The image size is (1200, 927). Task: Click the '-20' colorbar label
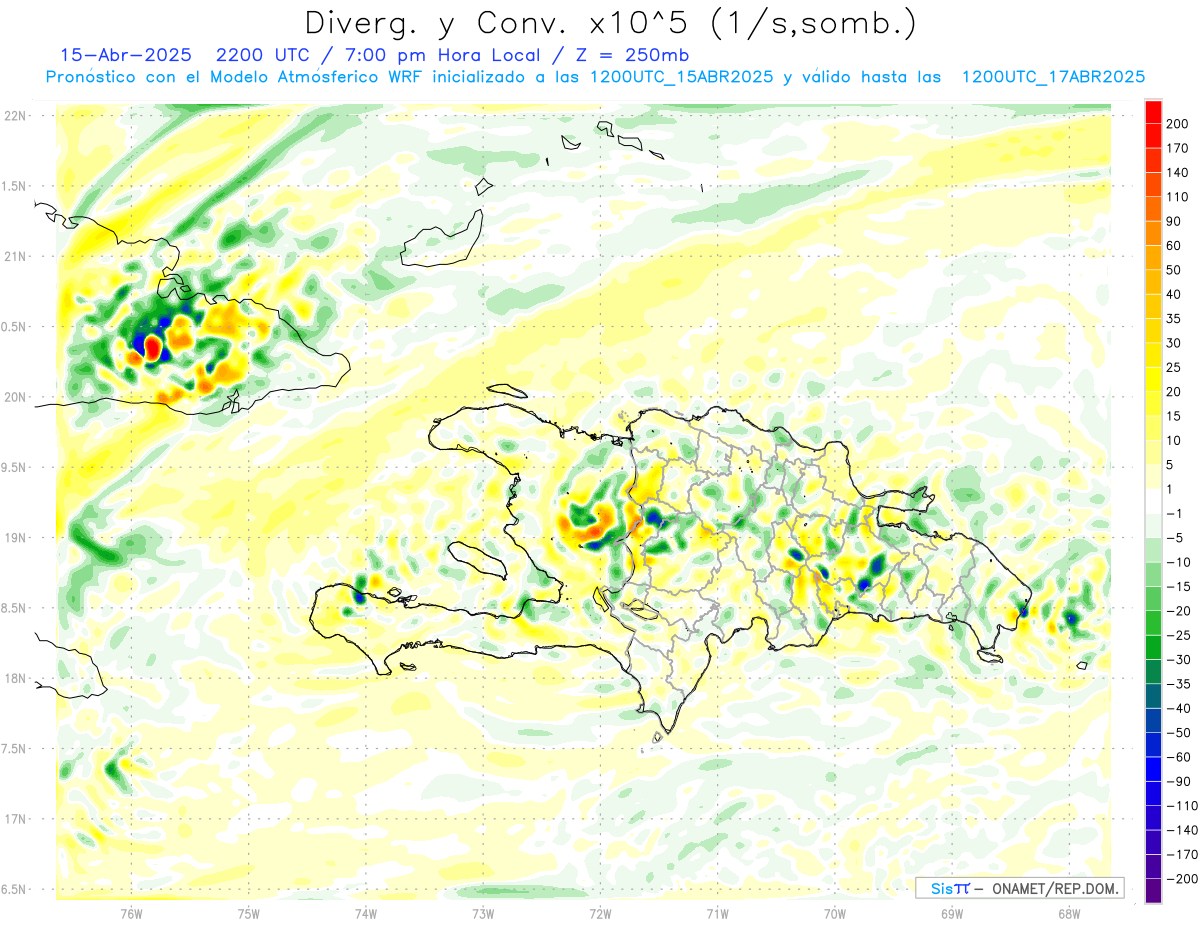(x=1180, y=611)
